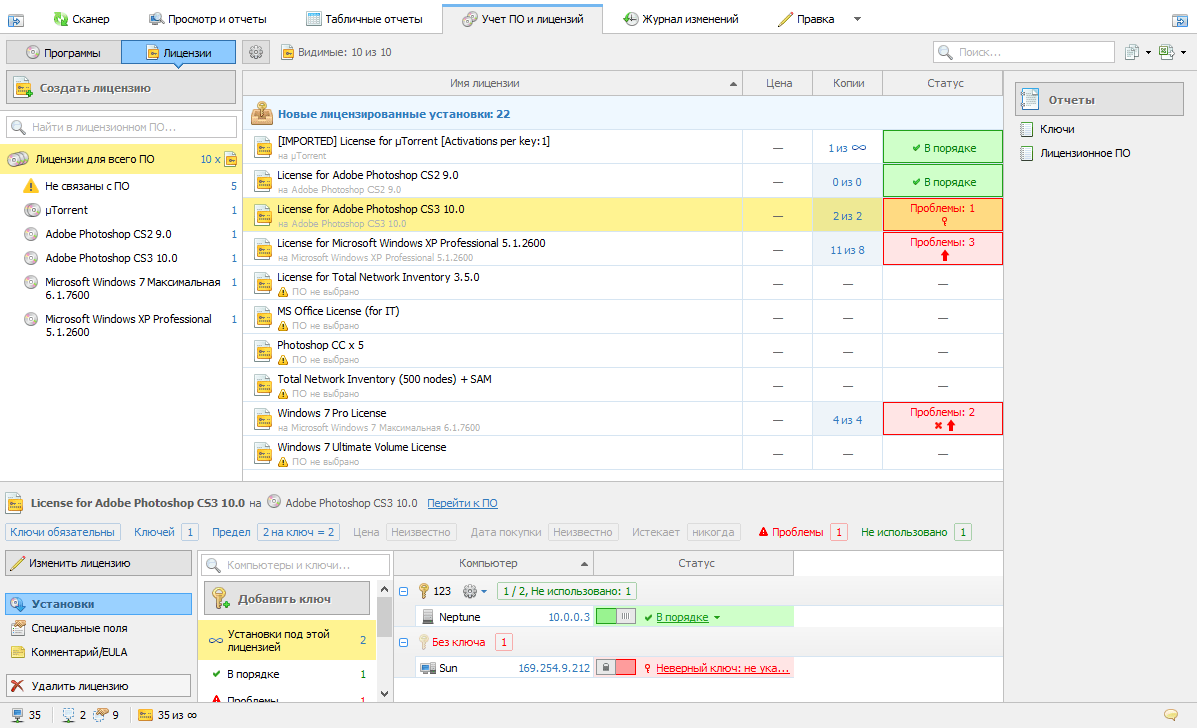Open the Лицензионное ПО report via its icon

pos(1027,153)
